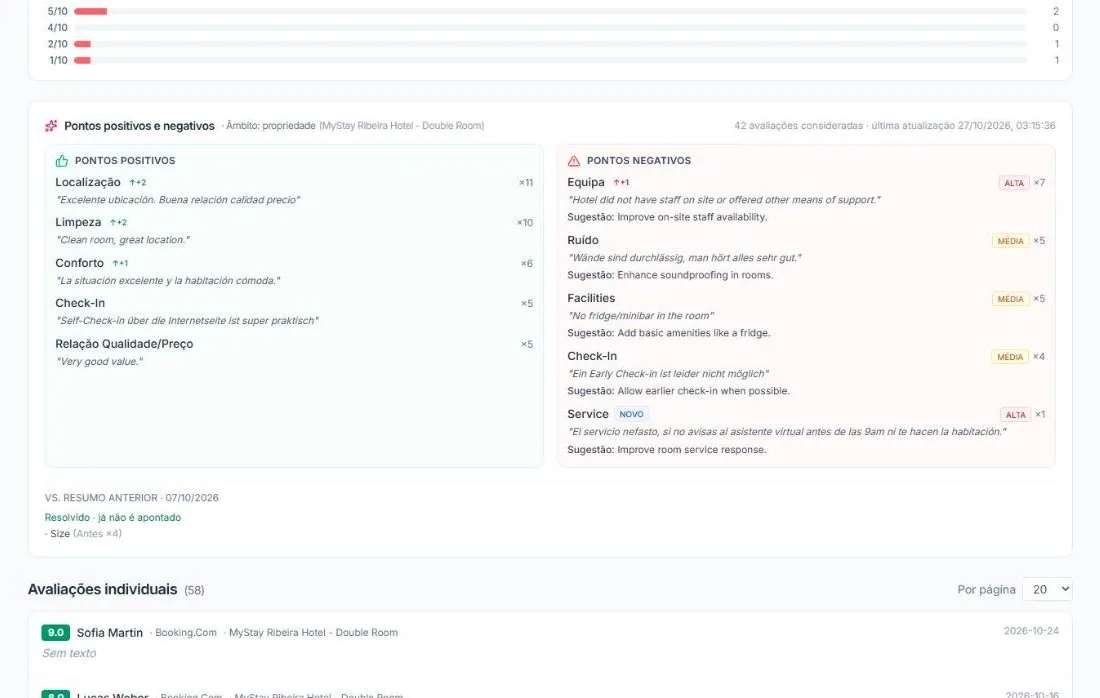This screenshot has height=698, width=1100.
Task: Click the 2/10 rating distribution bar
Action: click(x=550, y=44)
